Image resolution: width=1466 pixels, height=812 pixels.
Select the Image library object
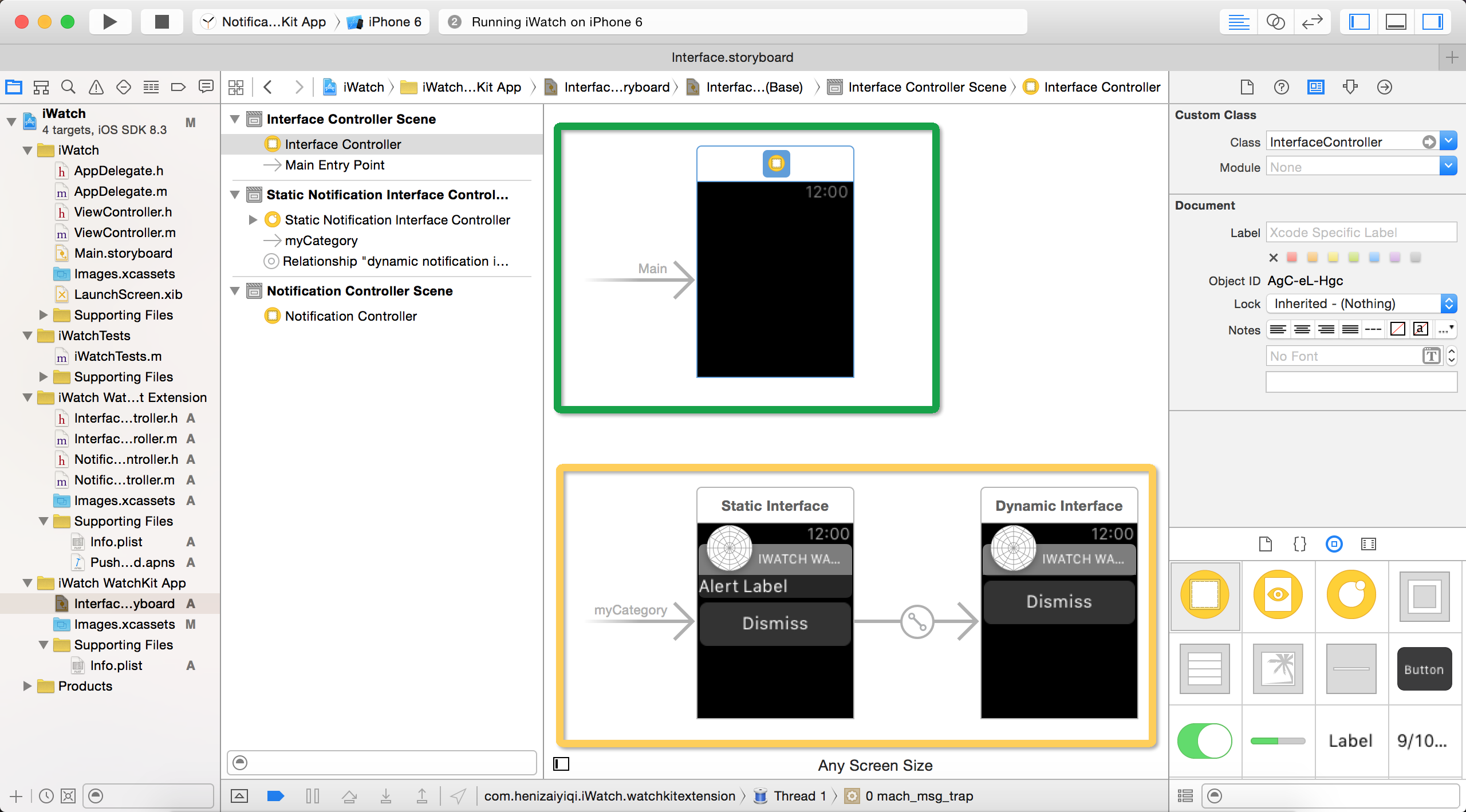tap(1278, 669)
